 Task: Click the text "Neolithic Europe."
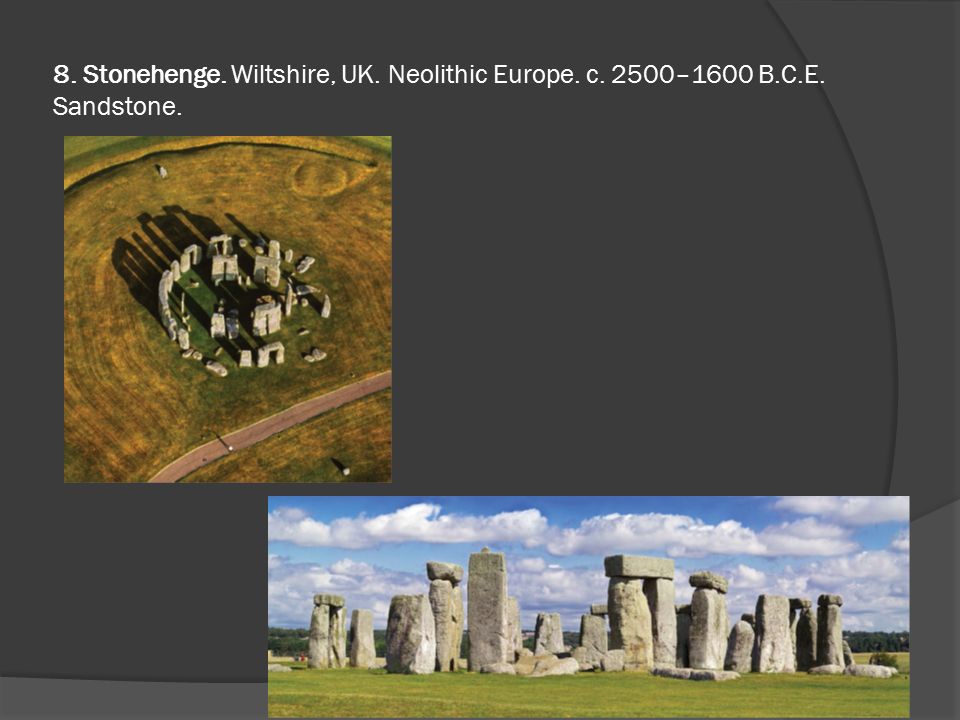pos(483,75)
